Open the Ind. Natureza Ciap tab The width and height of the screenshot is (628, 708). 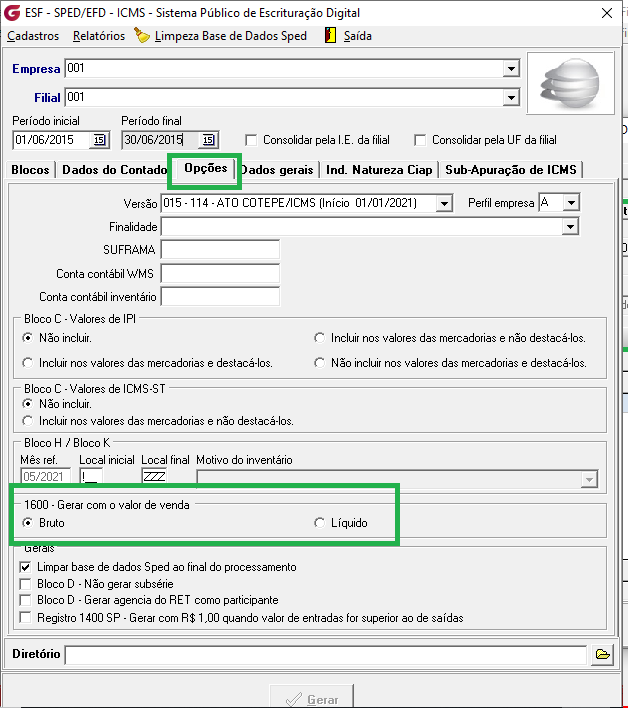tap(379, 170)
